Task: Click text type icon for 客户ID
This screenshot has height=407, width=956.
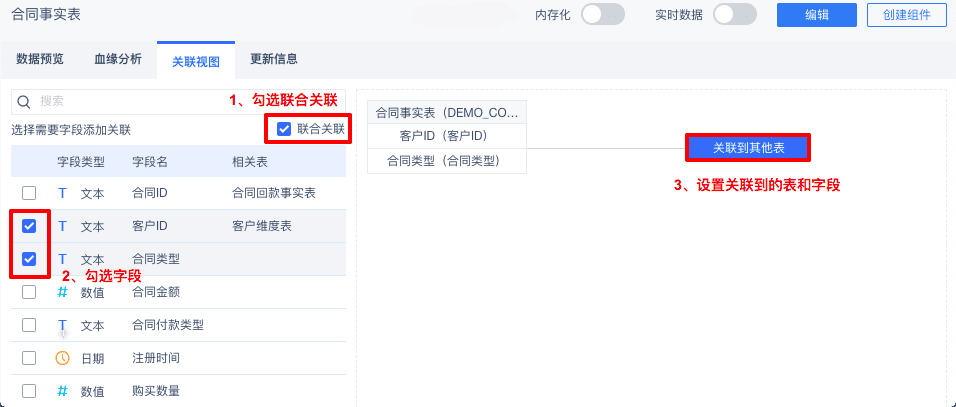Action: (62, 226)
